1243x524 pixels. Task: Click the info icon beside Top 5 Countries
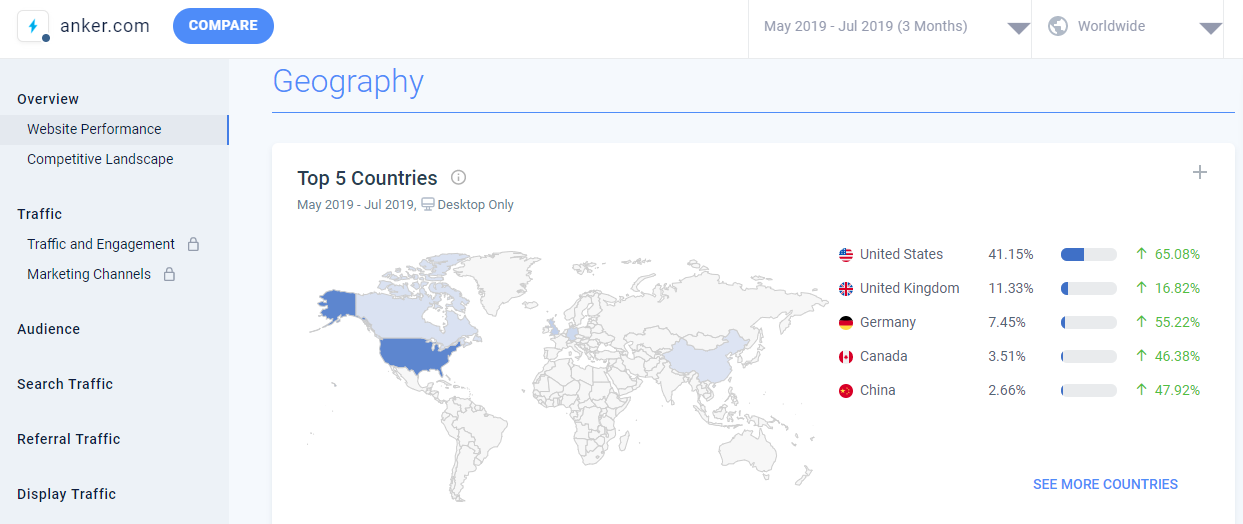tap(458, 178)
